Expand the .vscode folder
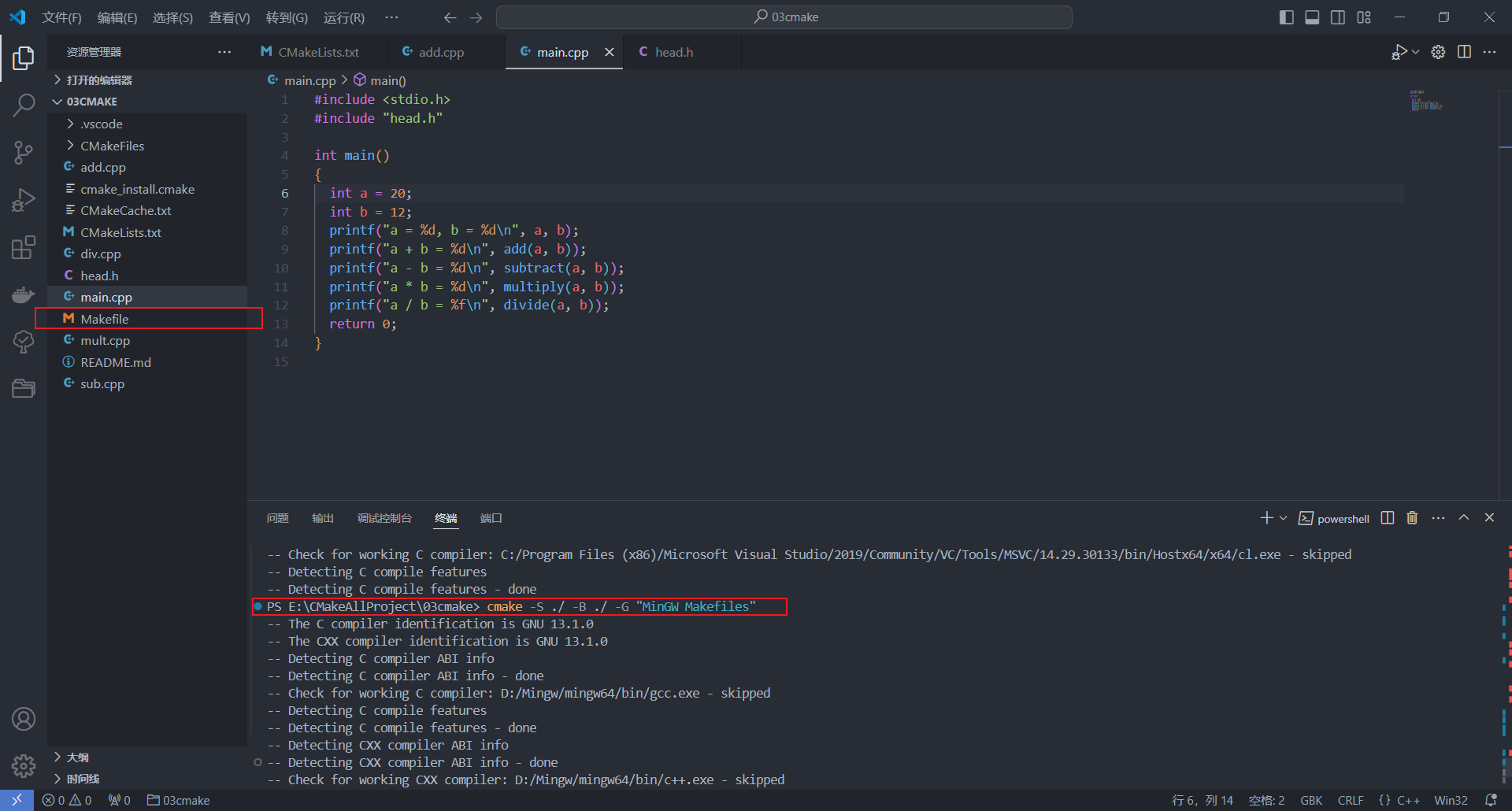Screen dimensions: 1512x811 click(101, 124)
